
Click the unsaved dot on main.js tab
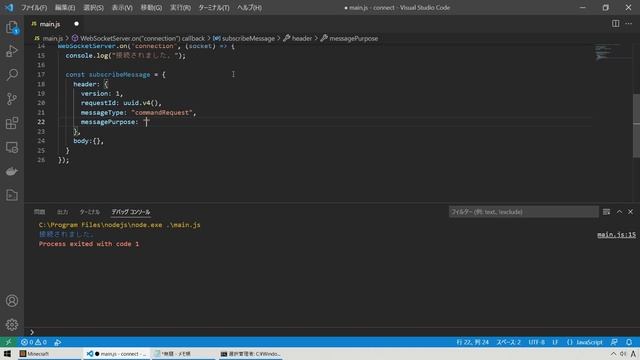tap(76, 24)
